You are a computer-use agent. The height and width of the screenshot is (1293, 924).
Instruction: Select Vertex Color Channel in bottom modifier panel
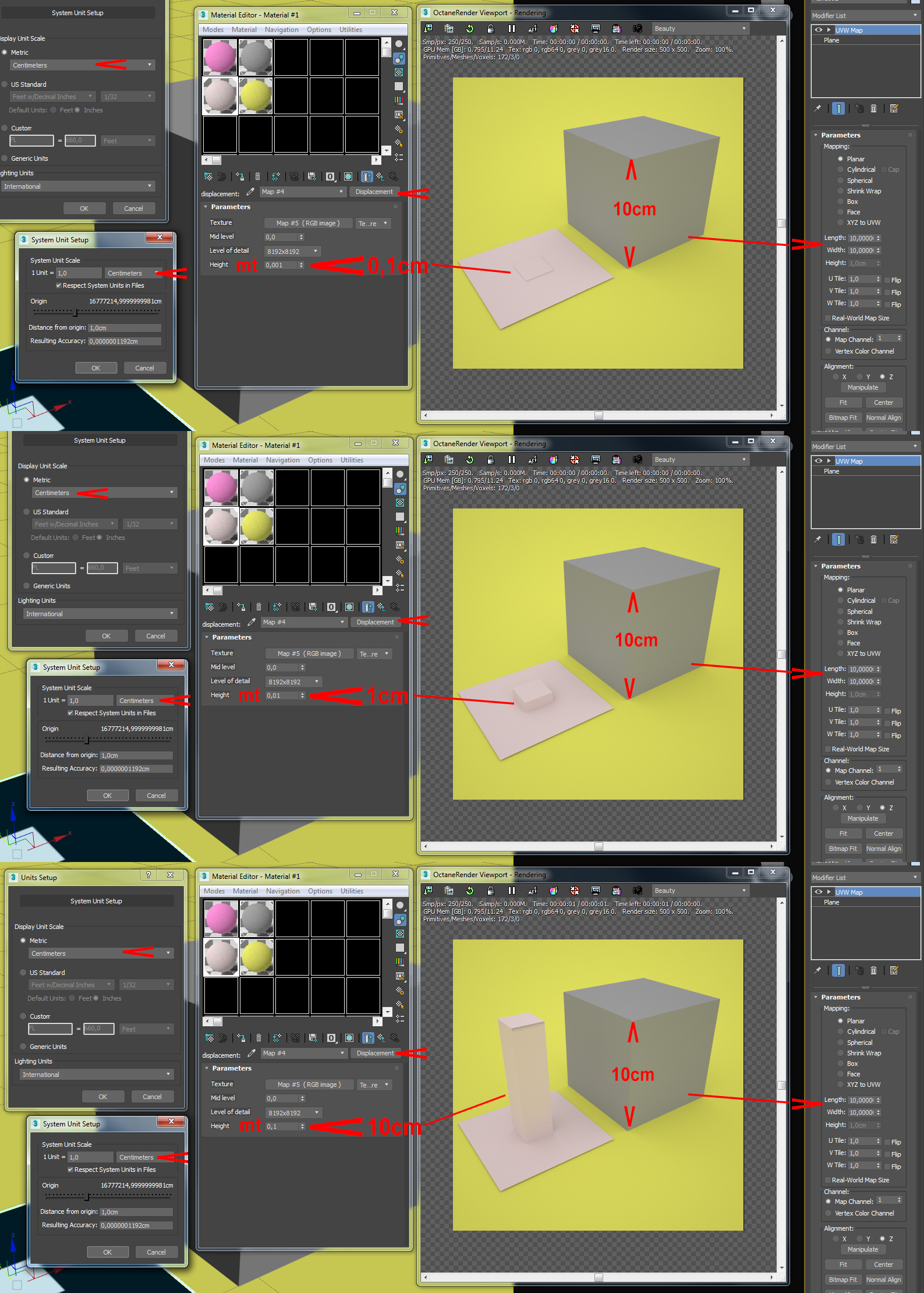[x=829, y=1213]
